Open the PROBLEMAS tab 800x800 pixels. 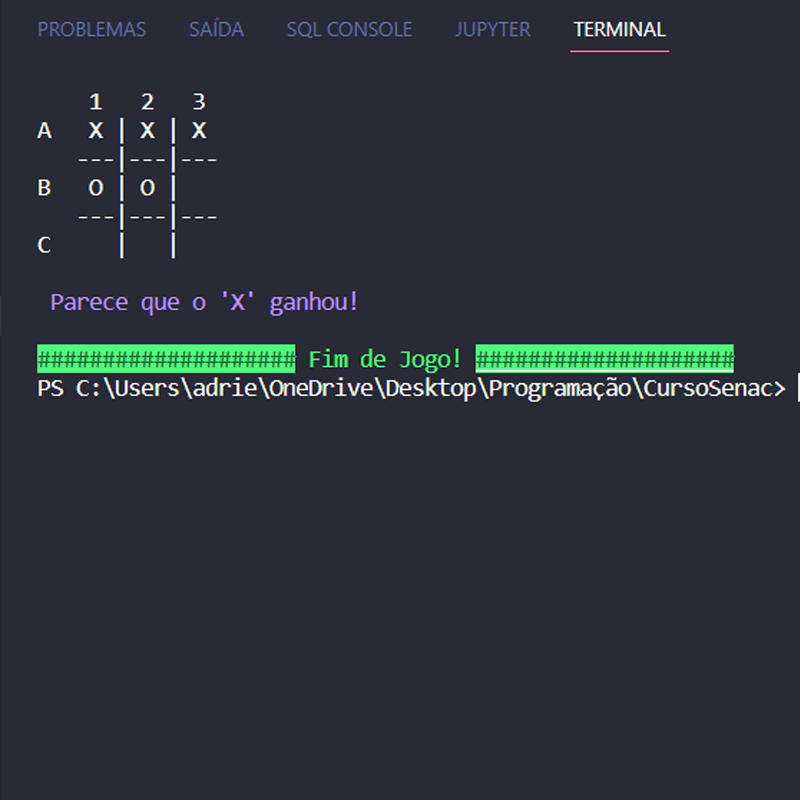(92, 30)
